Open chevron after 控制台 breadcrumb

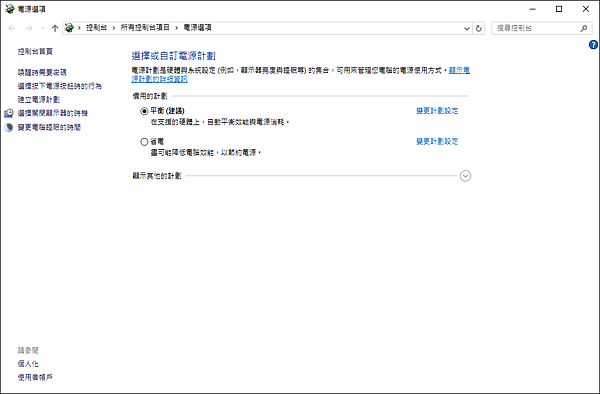pos(114,28)
